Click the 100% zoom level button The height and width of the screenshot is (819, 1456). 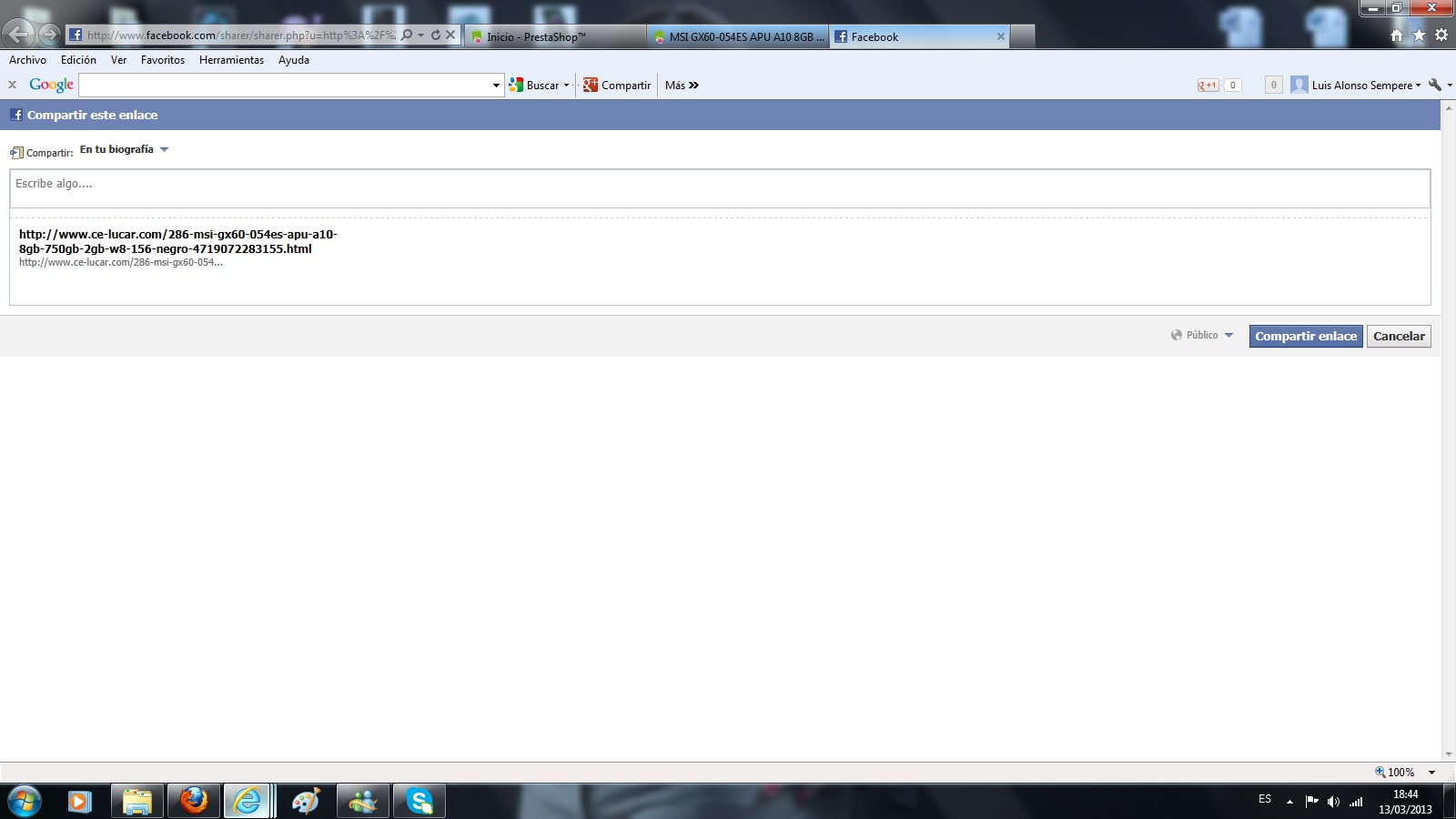pos(1395,773)
